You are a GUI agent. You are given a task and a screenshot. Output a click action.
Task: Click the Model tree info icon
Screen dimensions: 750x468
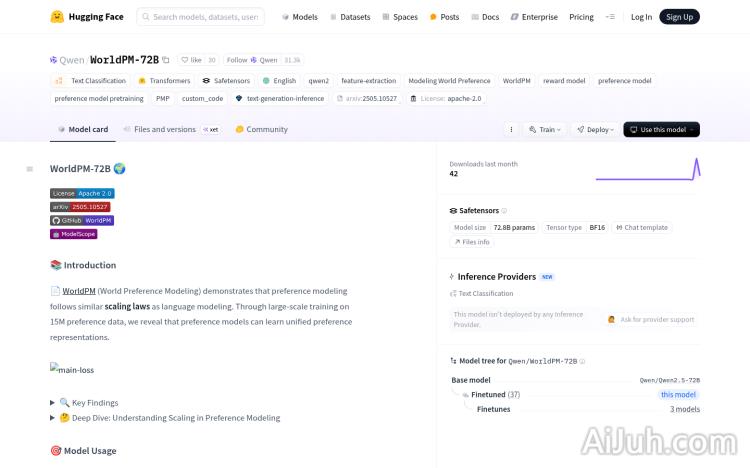[582, 361]
